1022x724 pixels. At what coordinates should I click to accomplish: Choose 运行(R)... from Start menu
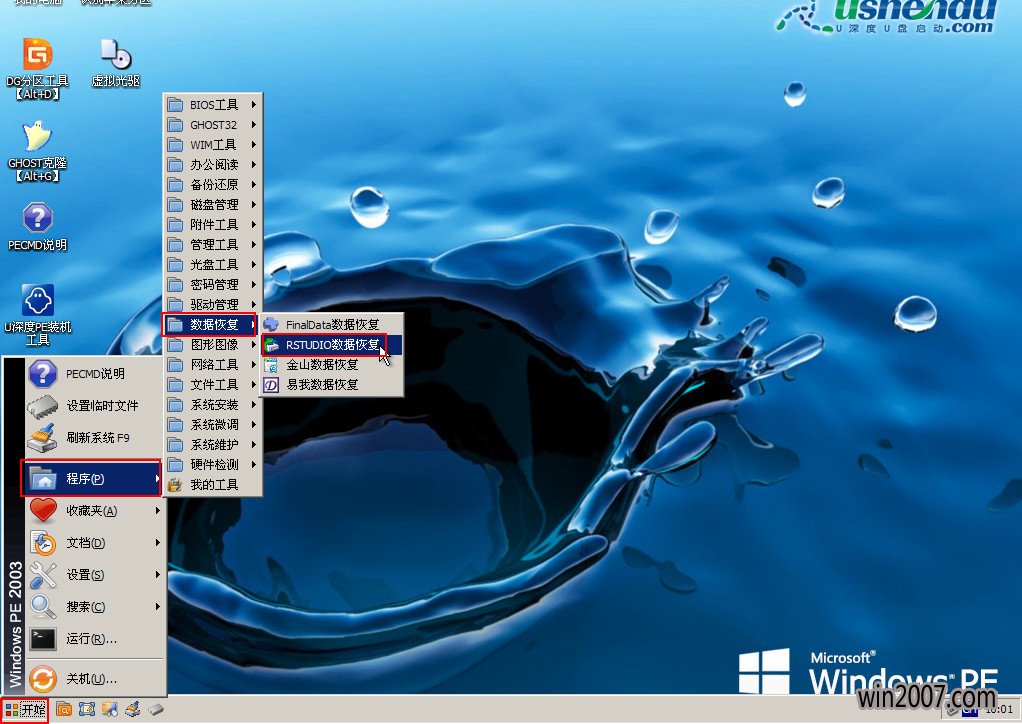click(x=91, y=639)
